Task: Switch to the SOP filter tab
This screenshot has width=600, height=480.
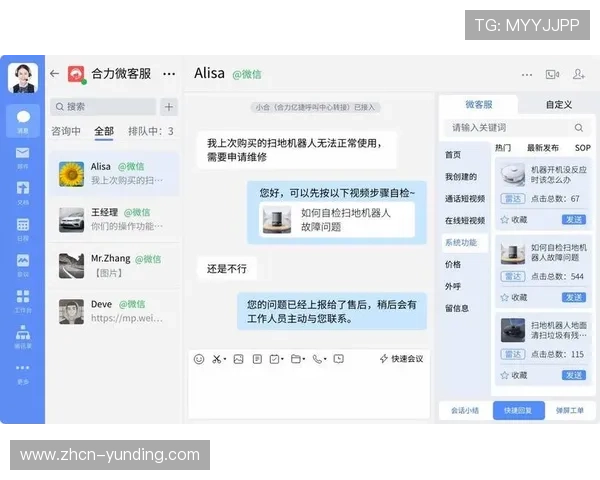Action: (583, 148)
